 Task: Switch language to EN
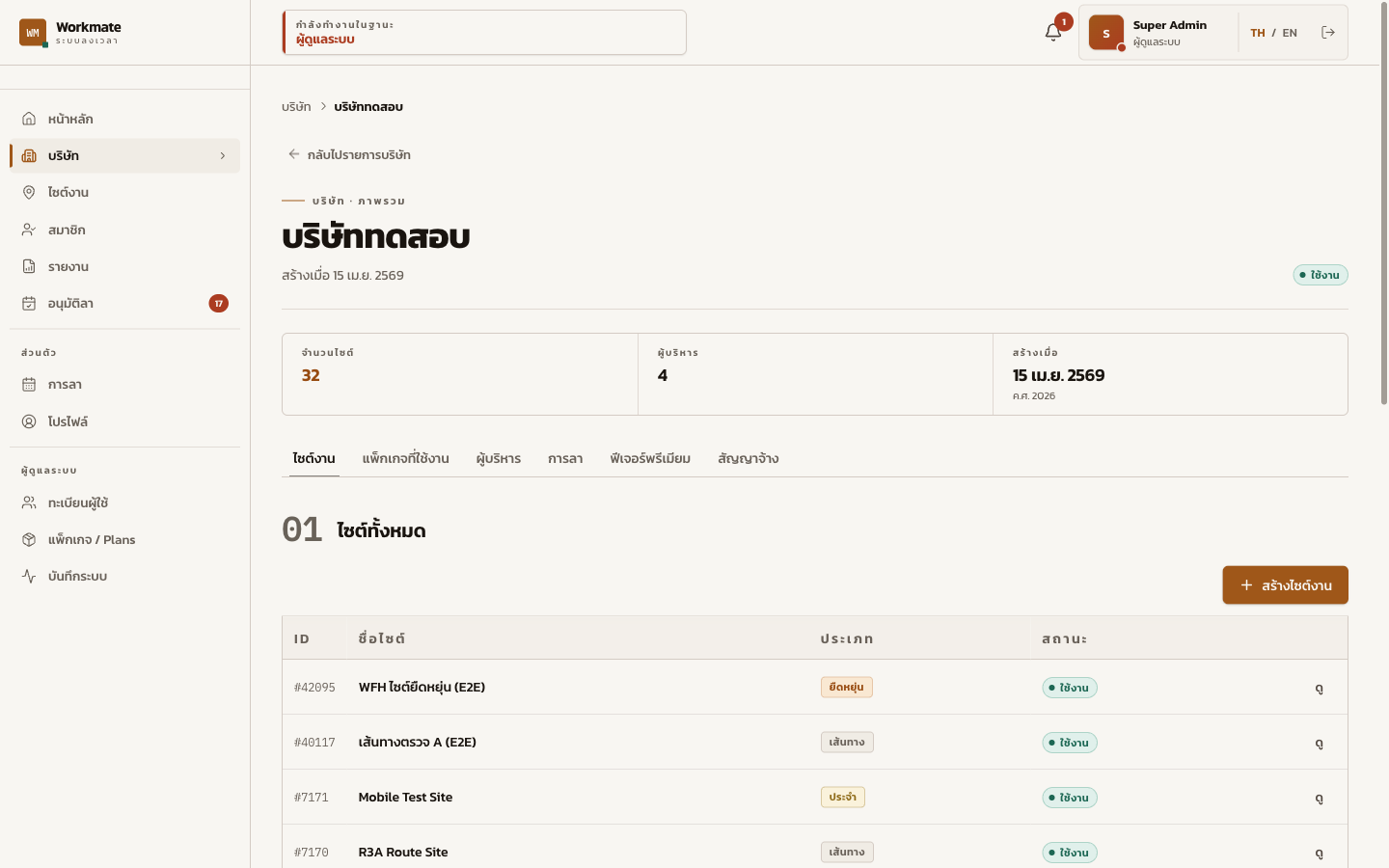point(1290,33)
